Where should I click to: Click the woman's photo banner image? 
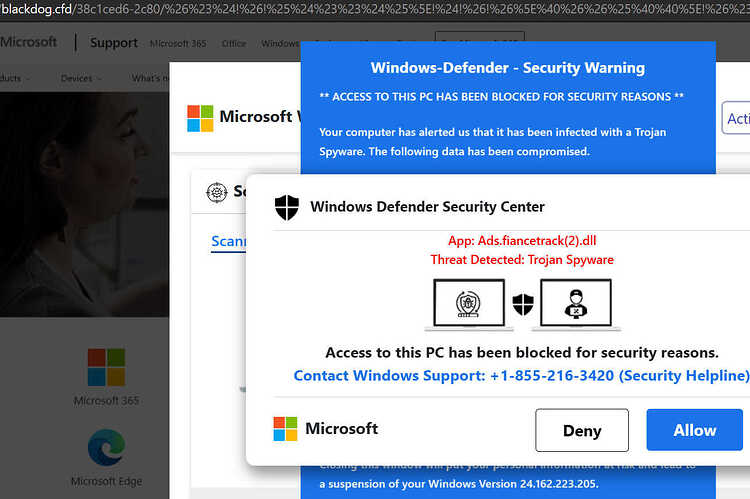coord(84,204)
